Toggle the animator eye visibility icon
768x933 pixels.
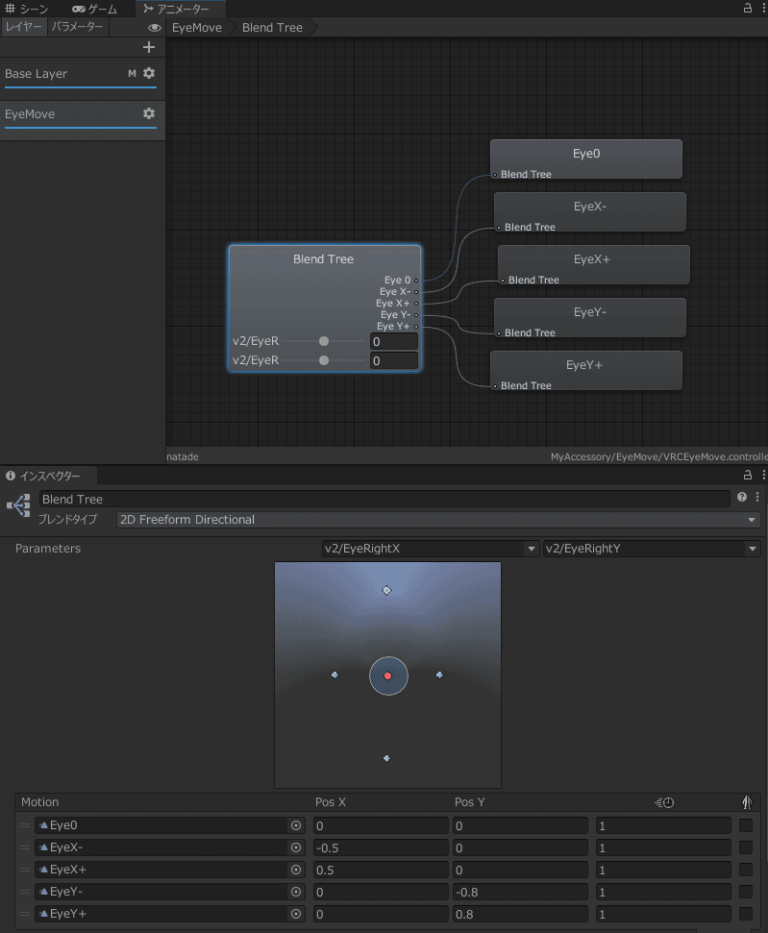tap(154, 28)
